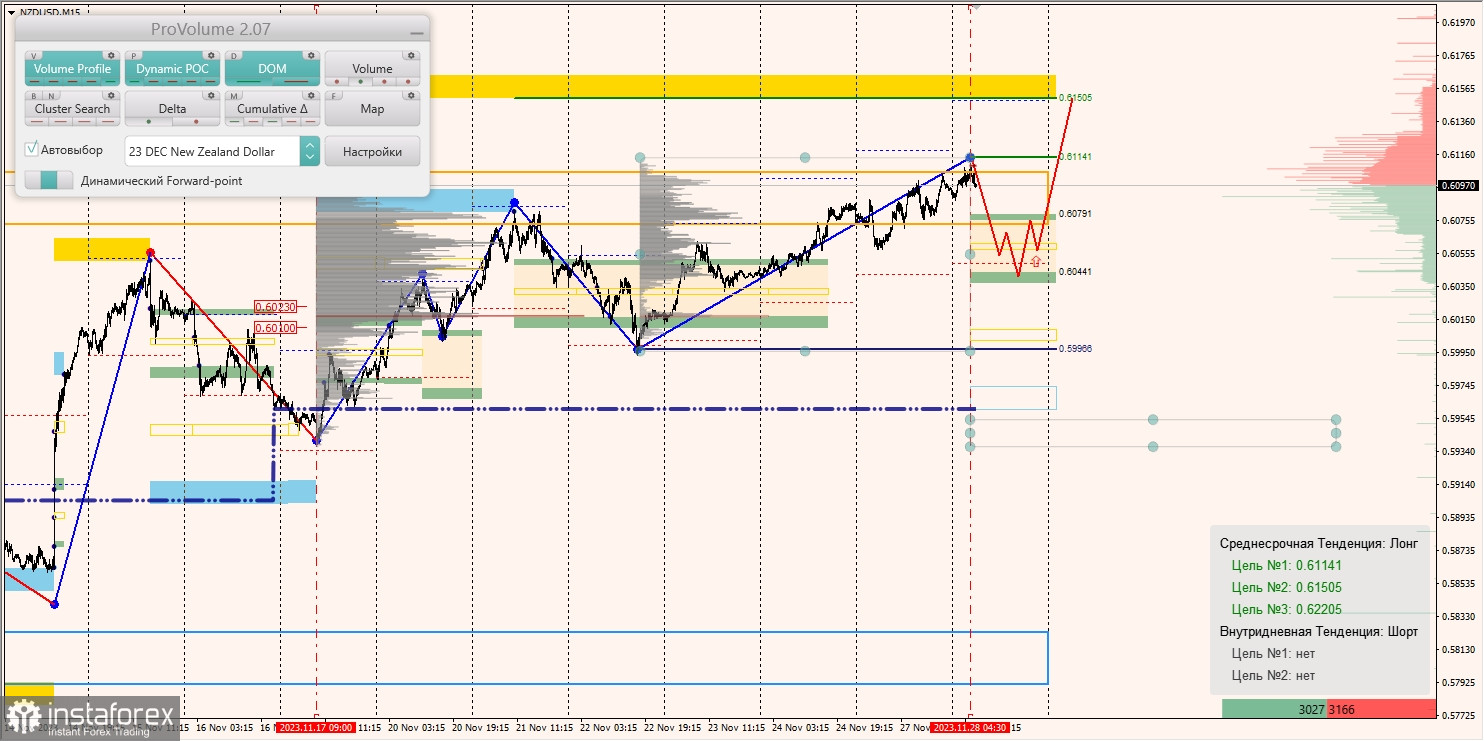This screenshot has height=741, width=1484.
Task: Open Volume button gear settings
Action: 411,56
